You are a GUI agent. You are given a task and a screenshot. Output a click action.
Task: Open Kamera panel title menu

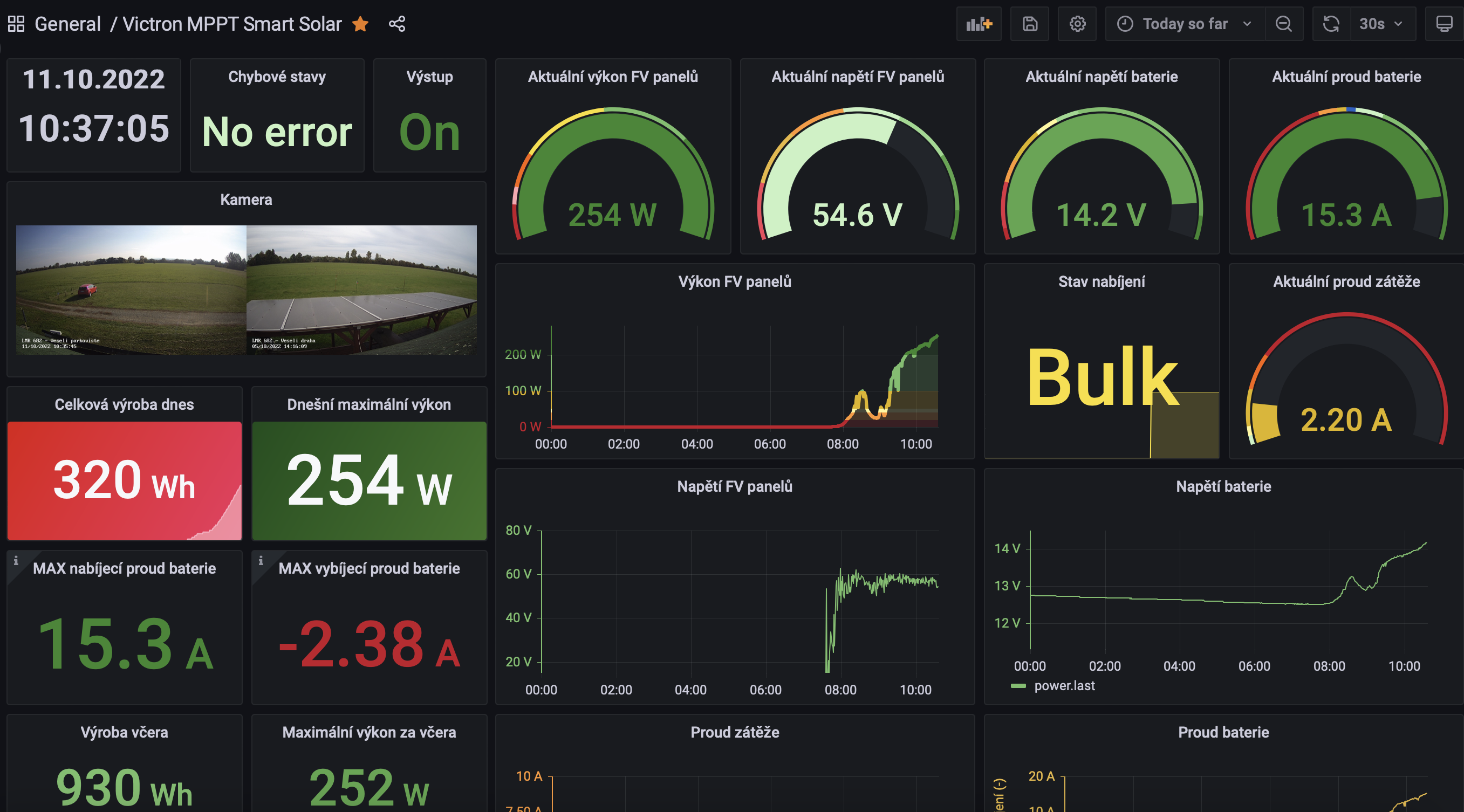pos(246,199)
